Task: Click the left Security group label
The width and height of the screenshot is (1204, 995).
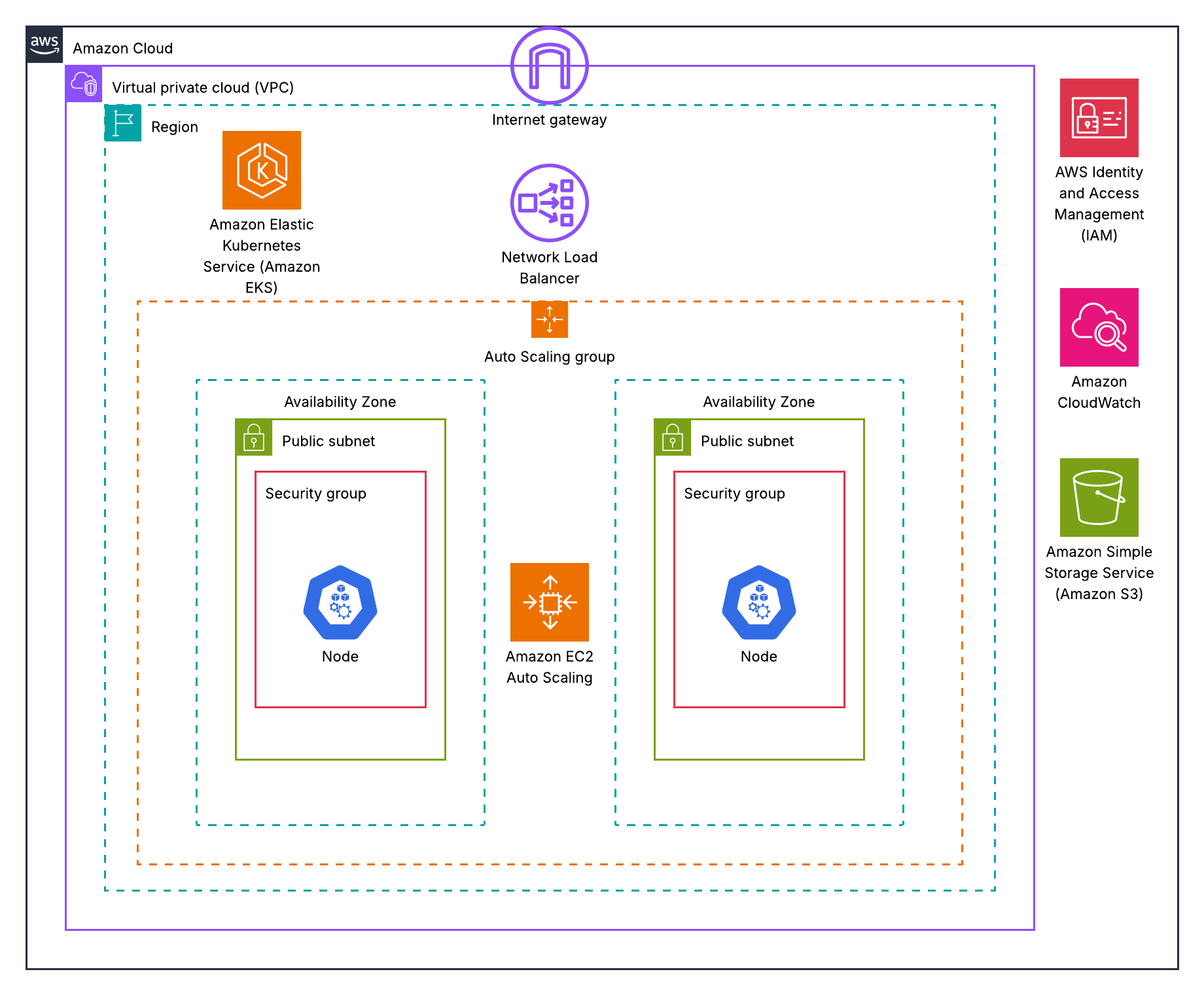Action: [x=315, y=494]
